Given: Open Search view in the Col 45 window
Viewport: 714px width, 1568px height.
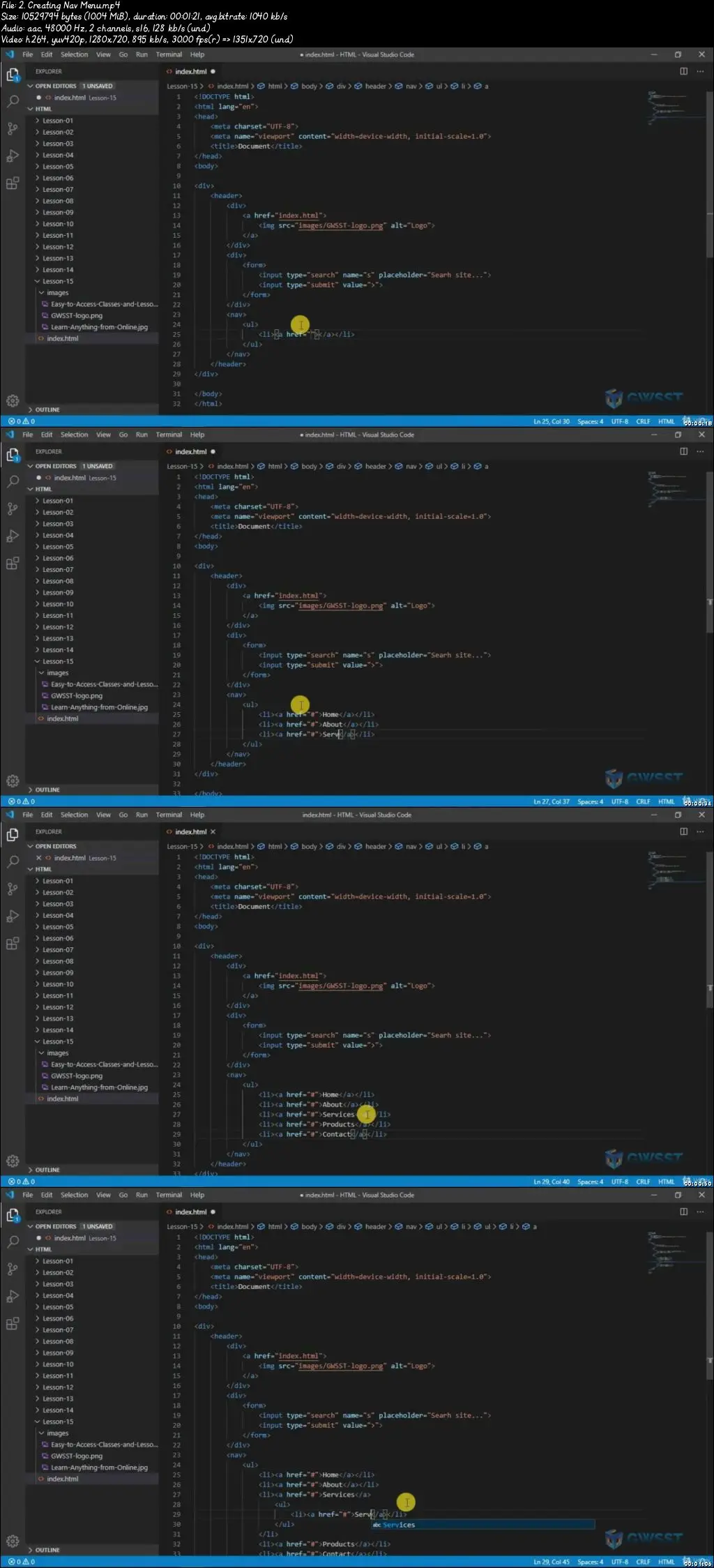Looking at the screenshot, I should tap(13, 1242).
